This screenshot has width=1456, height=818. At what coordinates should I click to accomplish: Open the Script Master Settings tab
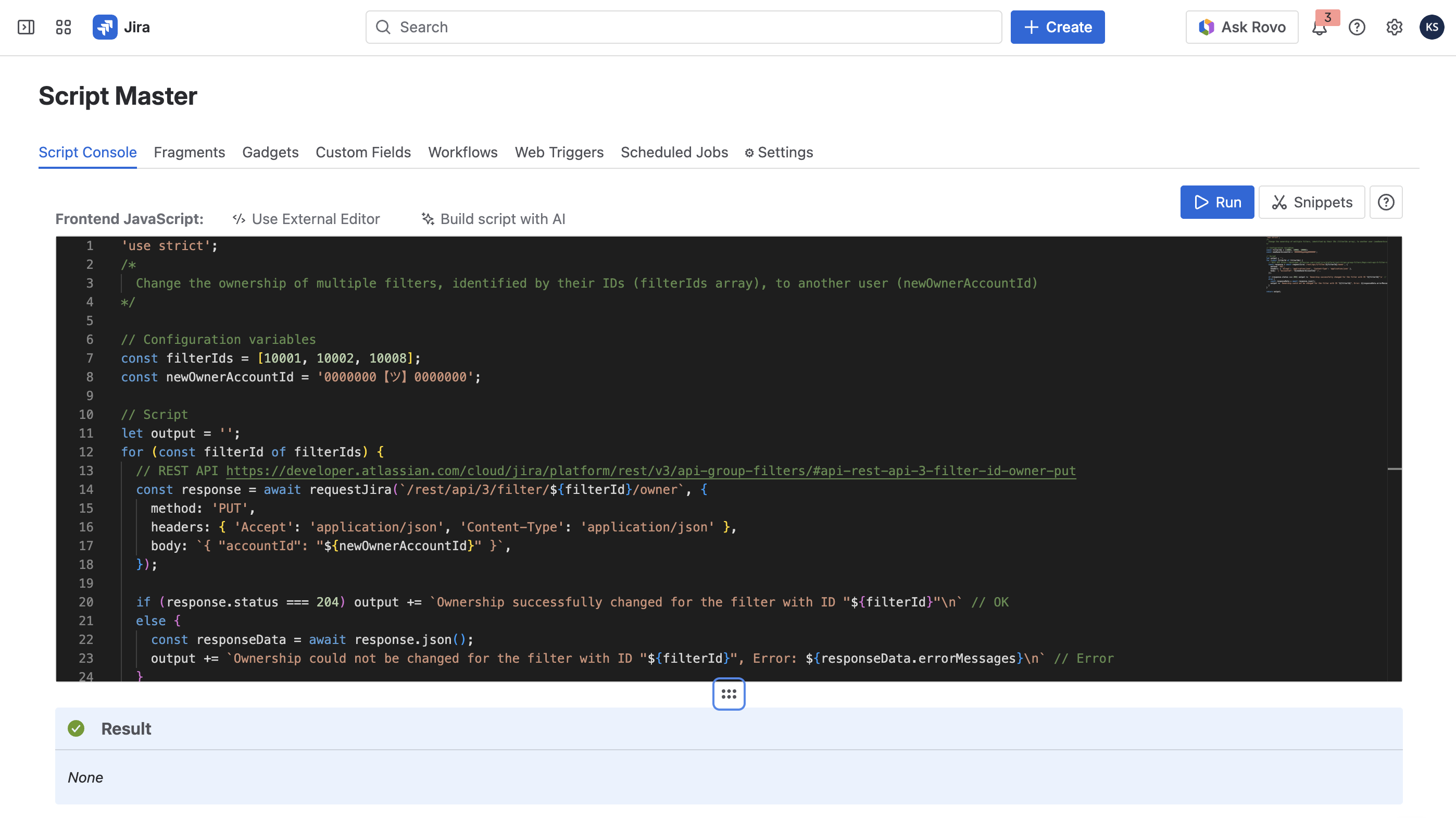tap(779, 152)
